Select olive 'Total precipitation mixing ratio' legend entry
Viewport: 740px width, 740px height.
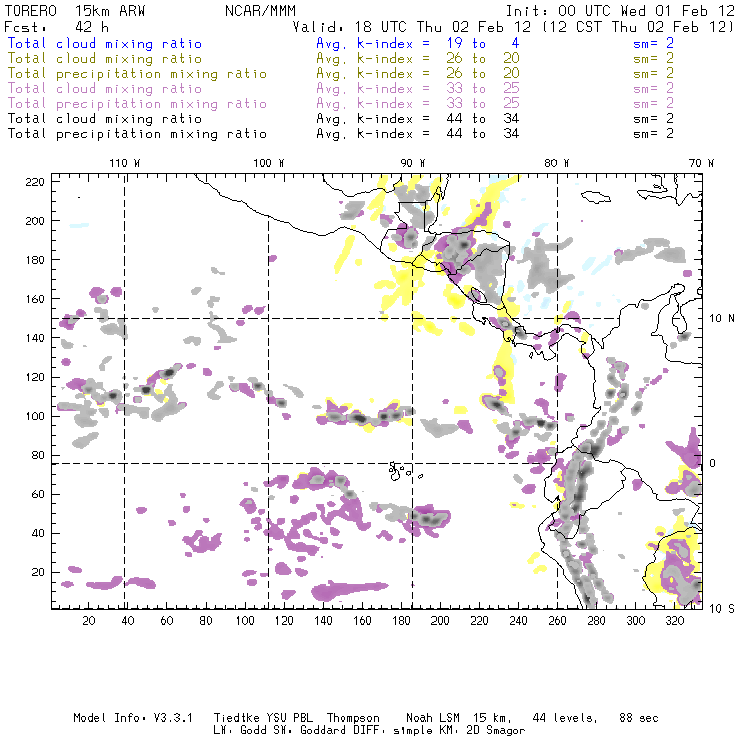137,74
